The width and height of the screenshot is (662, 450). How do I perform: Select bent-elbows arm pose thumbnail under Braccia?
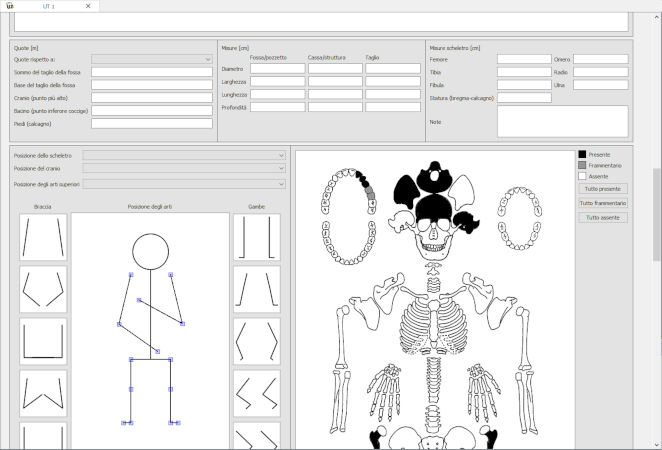[43, 289]
